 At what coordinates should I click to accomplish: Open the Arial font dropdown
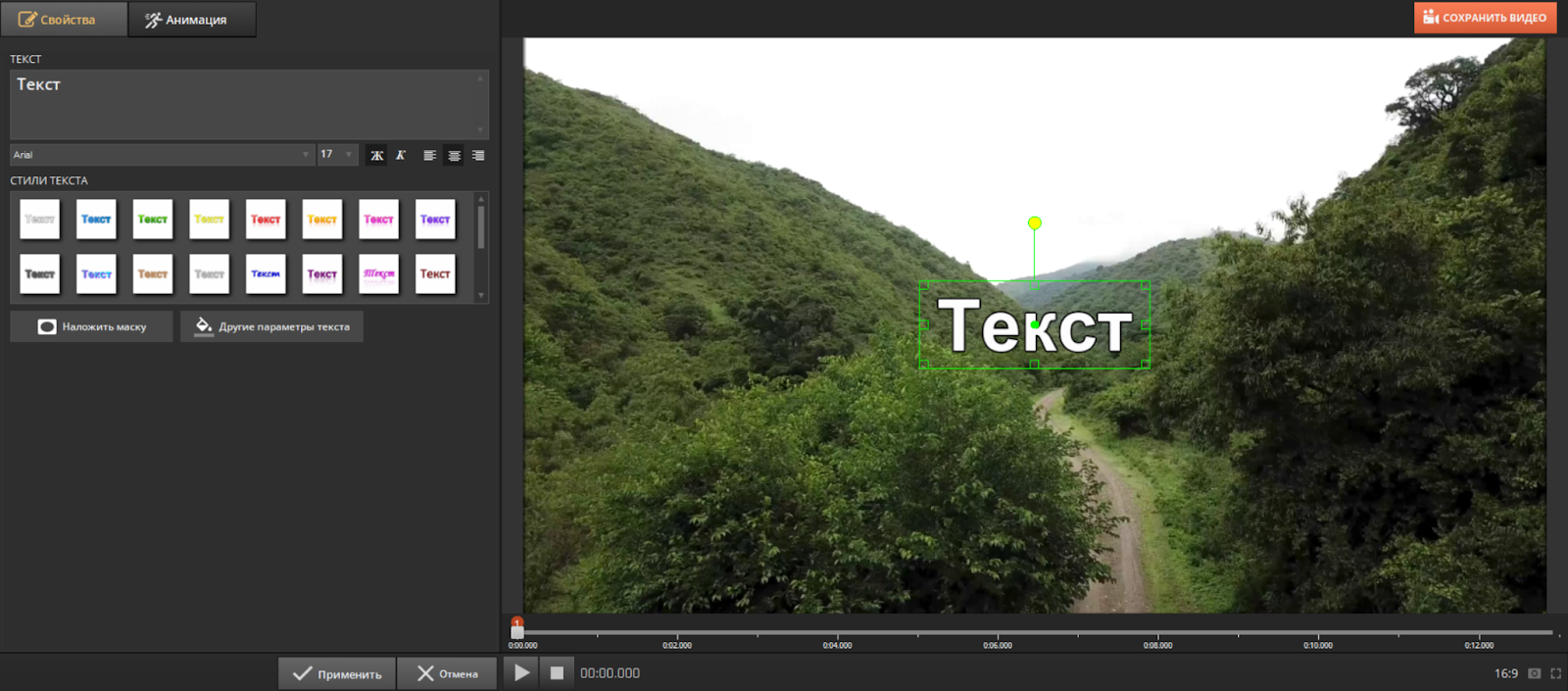pyautogui.click(x=162, y=155)
